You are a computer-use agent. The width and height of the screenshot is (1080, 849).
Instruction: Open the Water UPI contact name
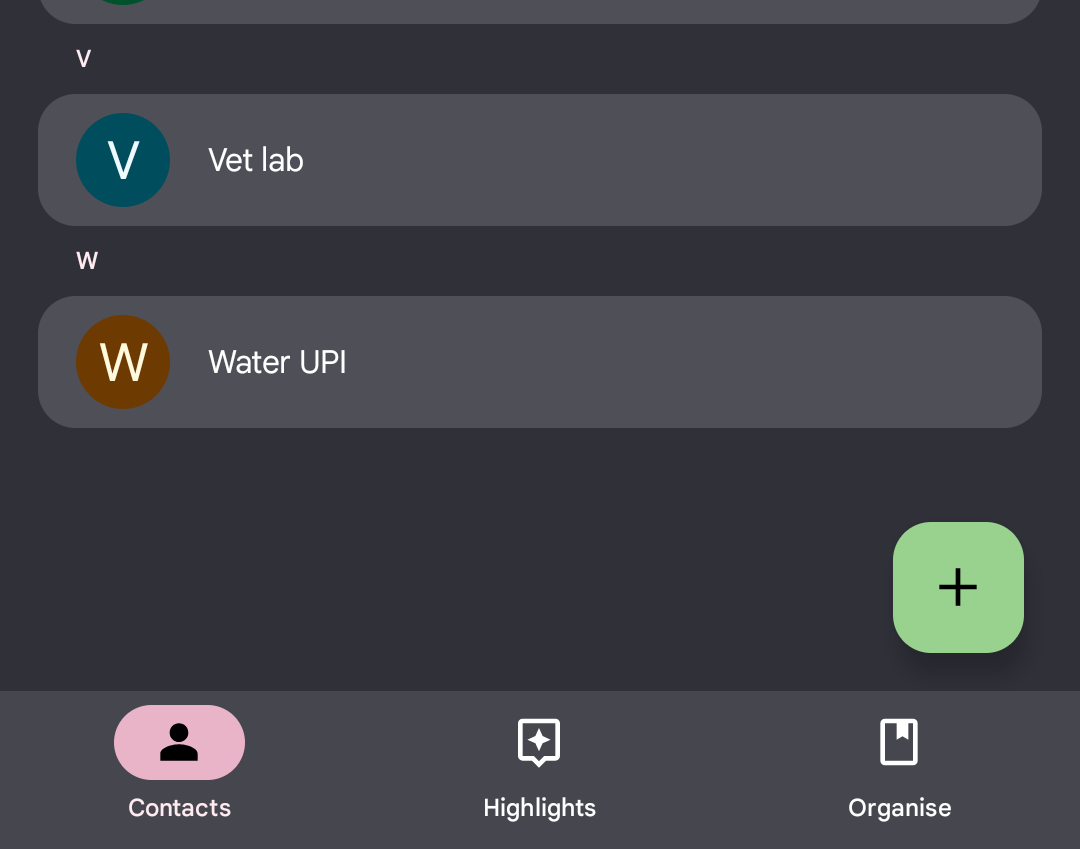point(277,362)
